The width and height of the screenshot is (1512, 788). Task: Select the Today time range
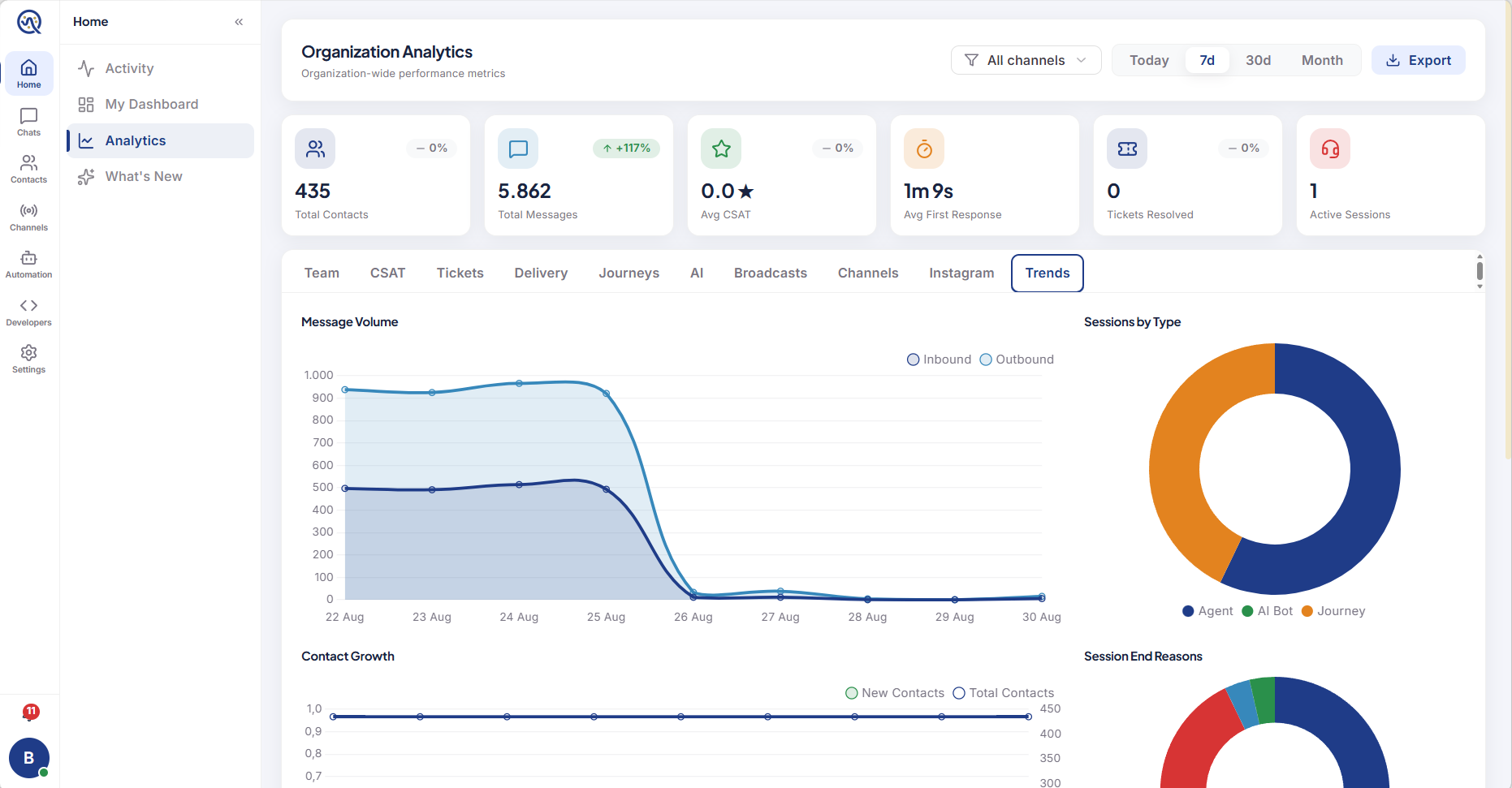click(x=1149, y=60)
